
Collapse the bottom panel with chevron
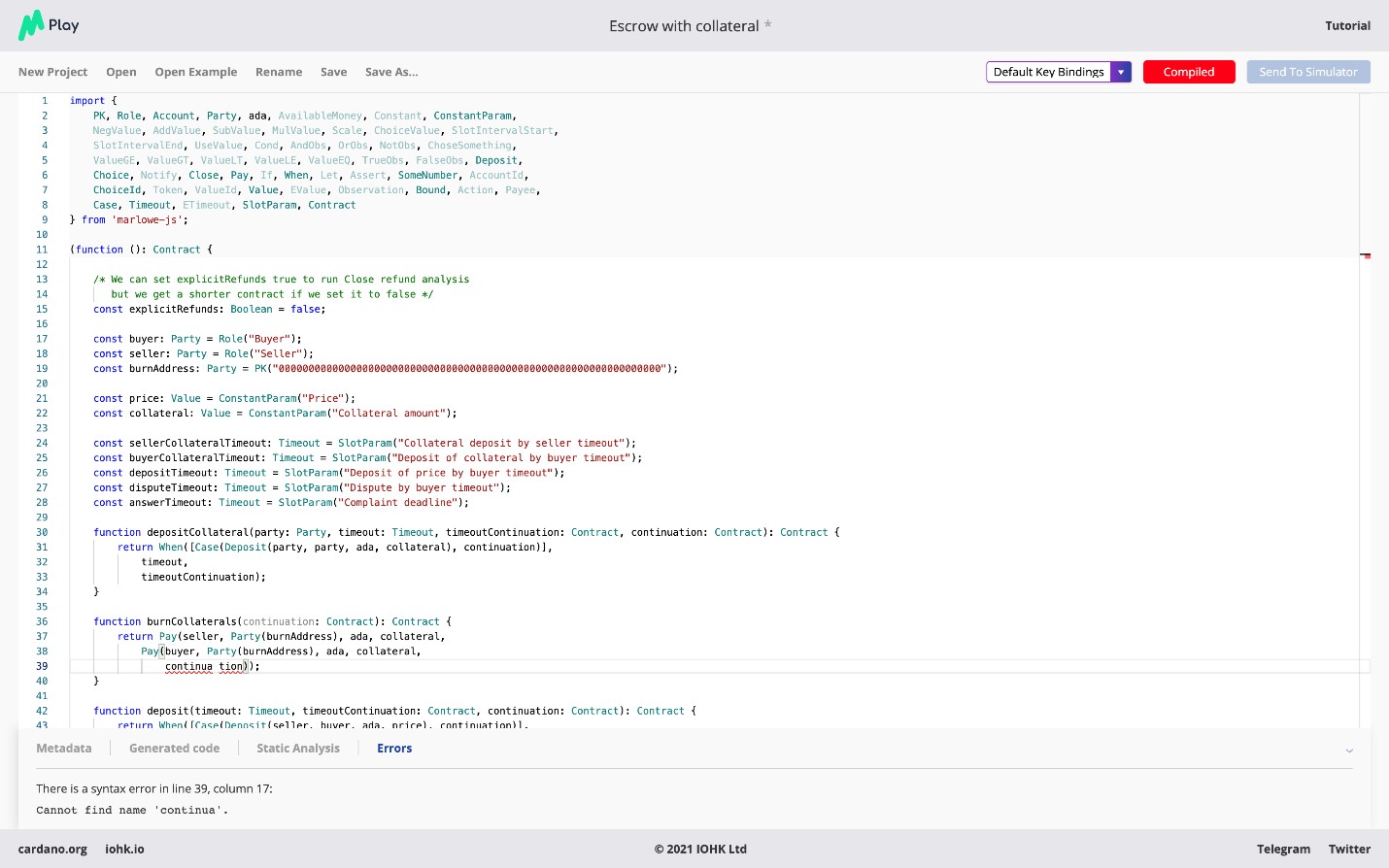[1349, 751]
